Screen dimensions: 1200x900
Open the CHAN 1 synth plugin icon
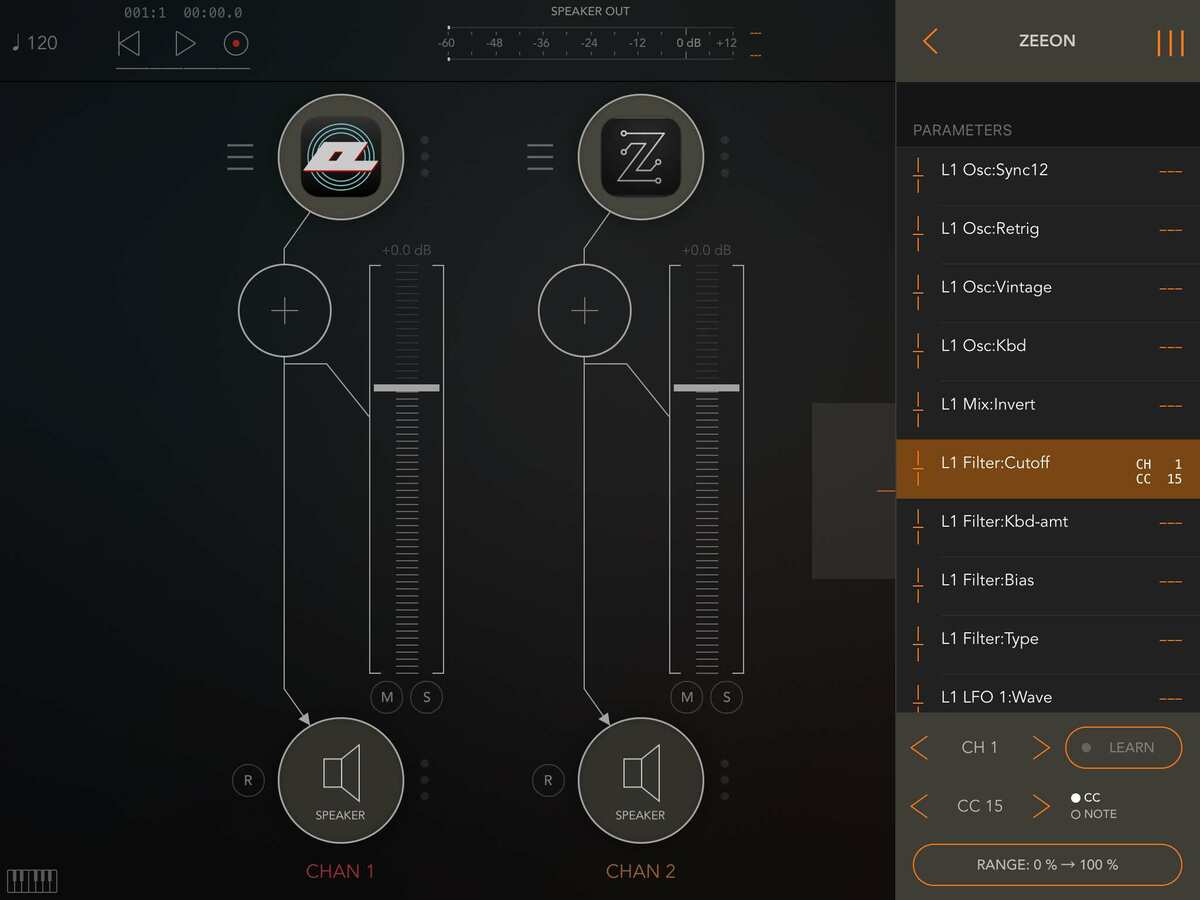pos(341,157)
